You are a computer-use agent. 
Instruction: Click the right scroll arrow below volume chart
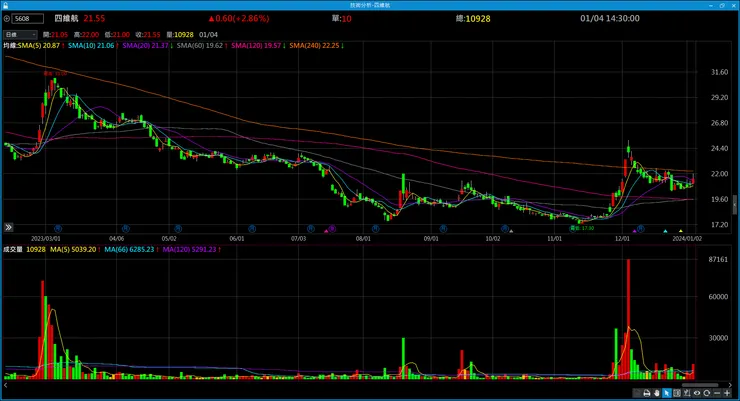[730, 385]
